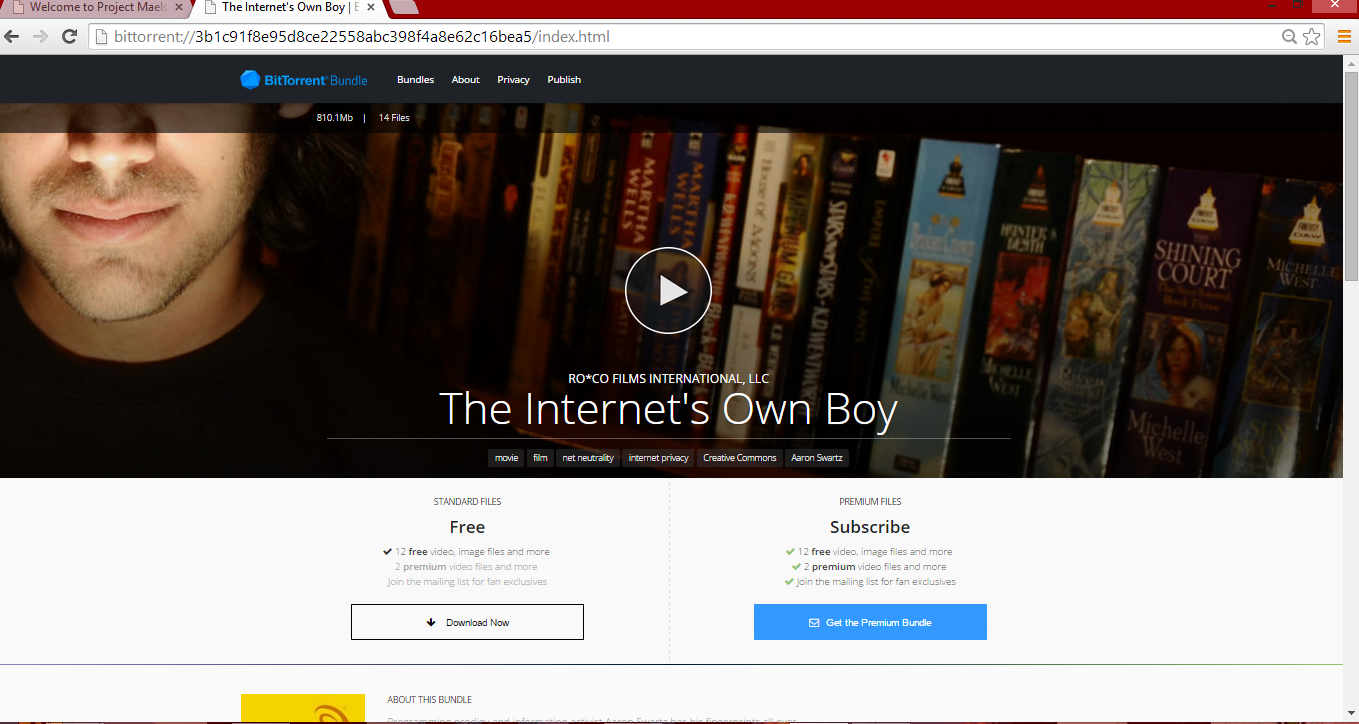This screenshot has height=724, width=1359.
Task: Click the internet privacy tag
Action: tap(658, 458)
